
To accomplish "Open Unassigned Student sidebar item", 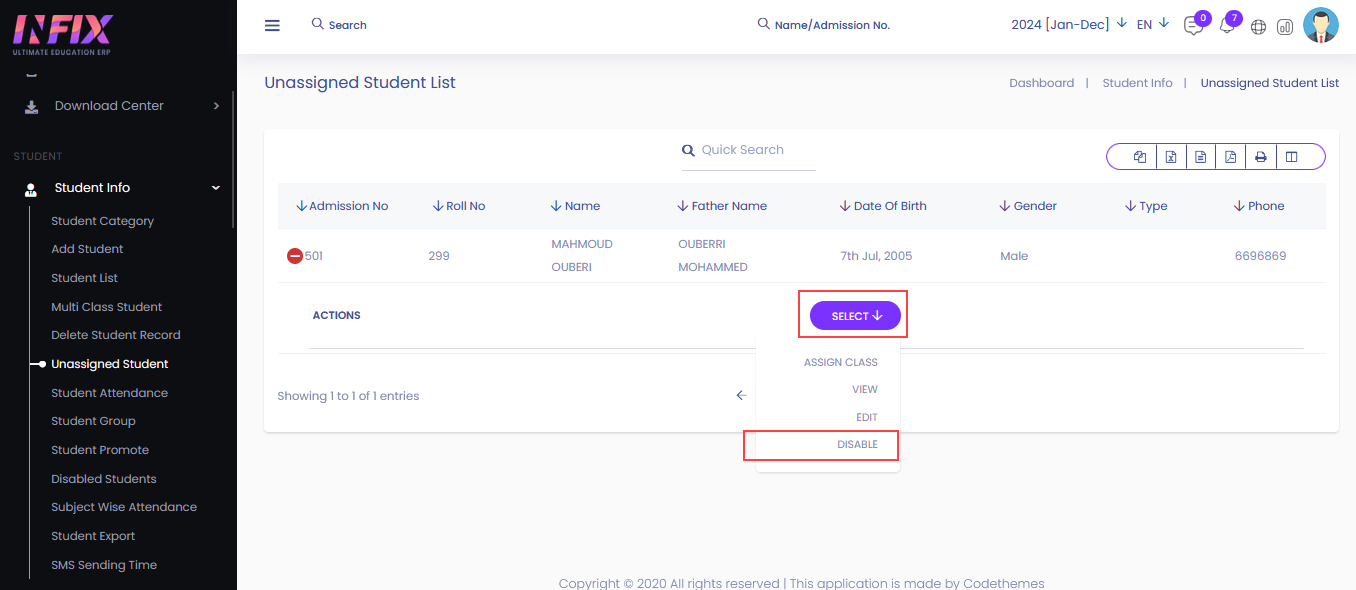I will click(x=110, y=364).
